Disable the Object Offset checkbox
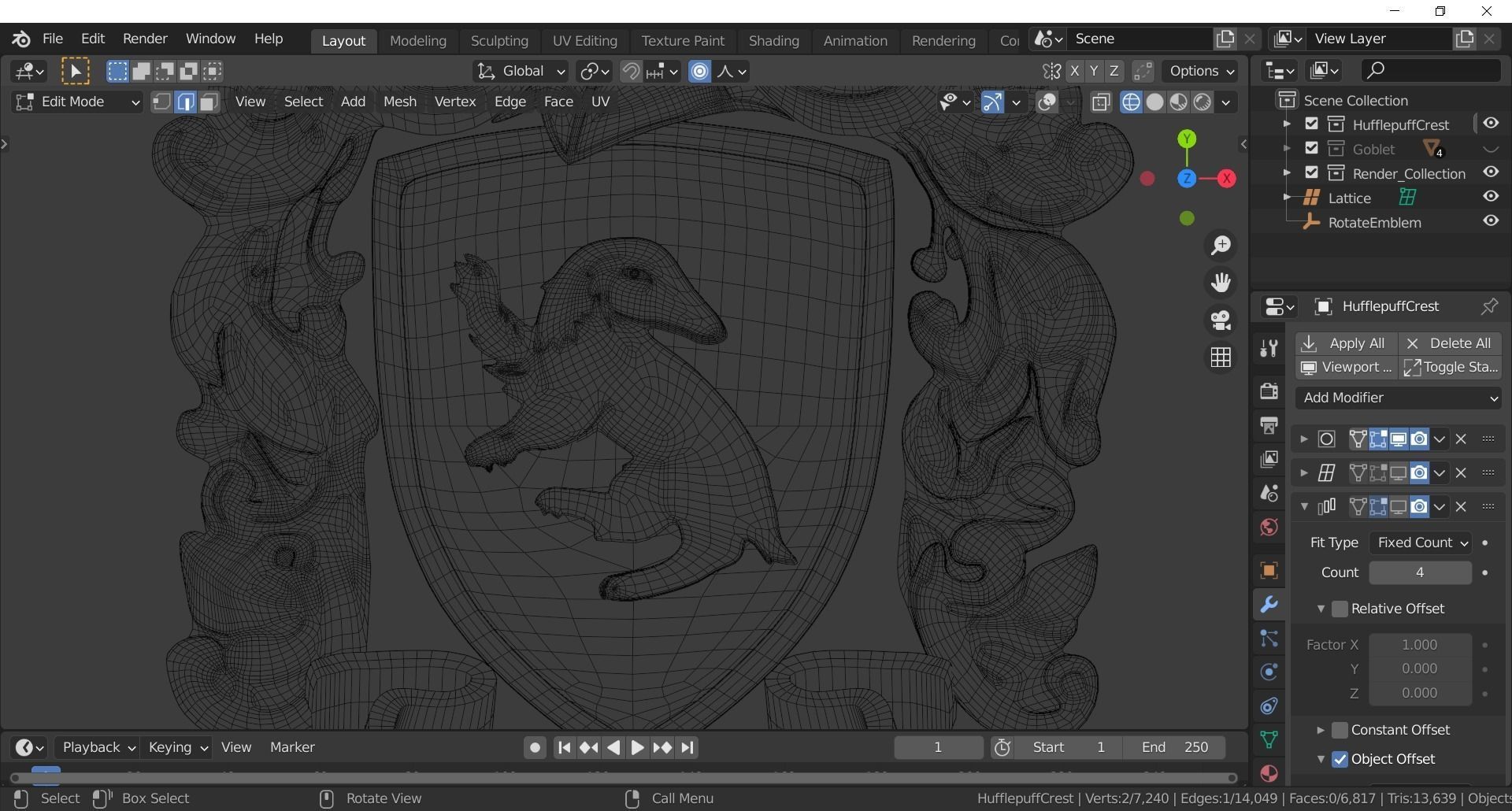This screenshot has height=811, width=1512. (x=1340, y=759)
